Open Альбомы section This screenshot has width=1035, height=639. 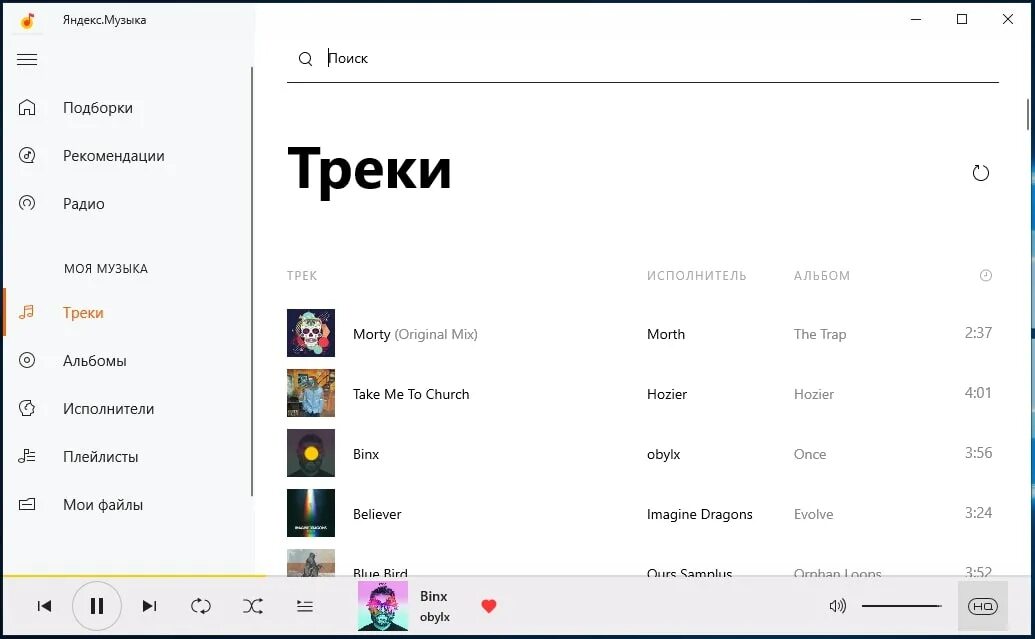pyautogui.click(x=94, y=361)
